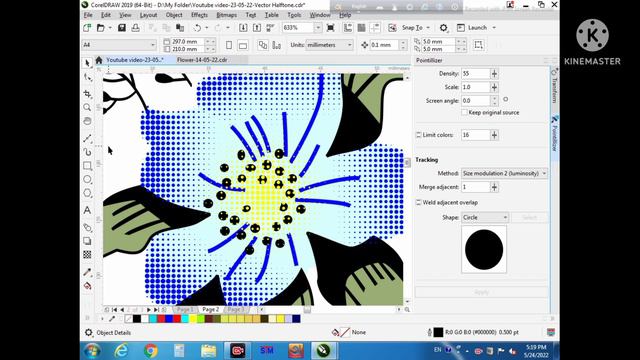This screenshot has width=640, height=360.
Task: Open Object Details gear in status bar
Action: (x=89, y=333)
